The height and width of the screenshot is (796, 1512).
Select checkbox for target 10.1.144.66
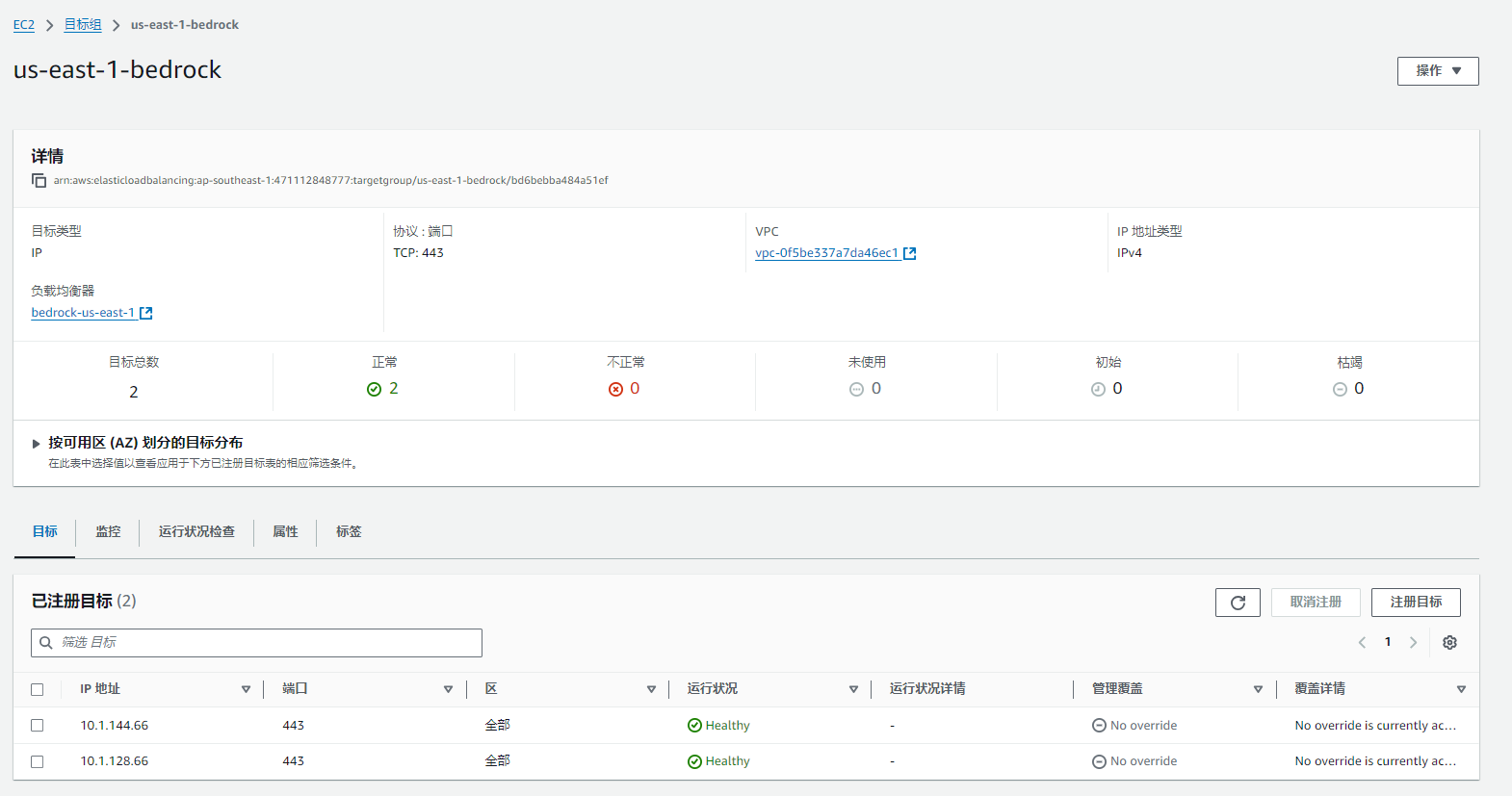tap(38, 726)
